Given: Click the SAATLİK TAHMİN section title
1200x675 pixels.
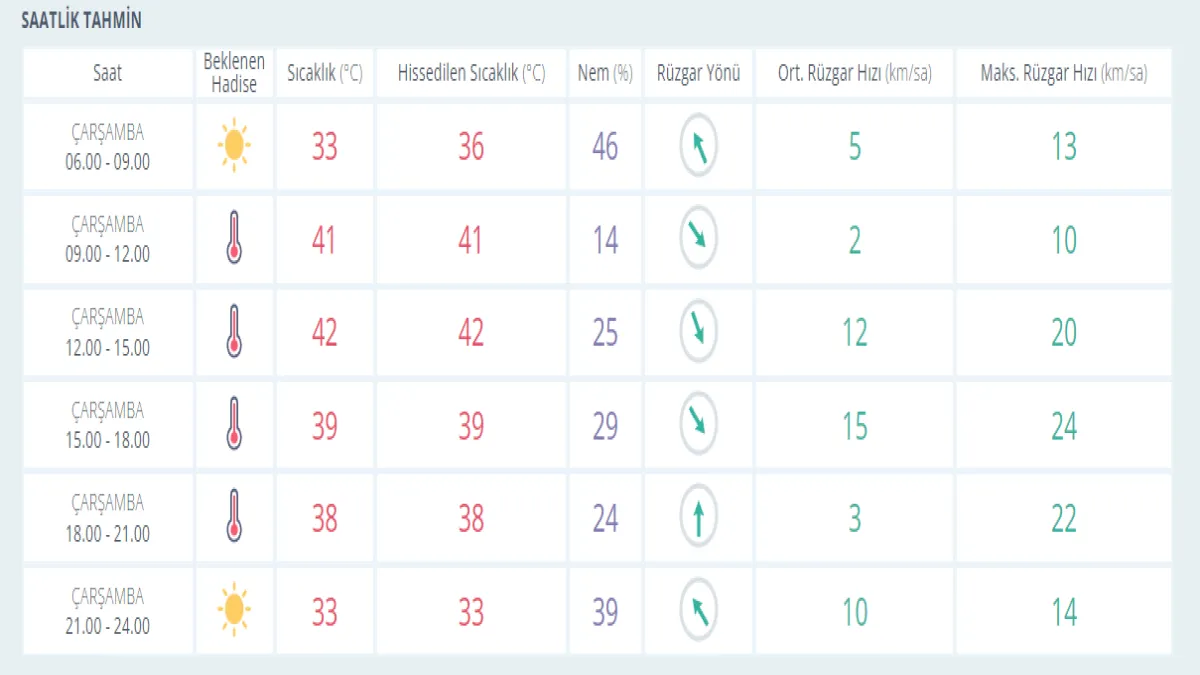Looking at the screenshot, I should (x=82, y=21).
